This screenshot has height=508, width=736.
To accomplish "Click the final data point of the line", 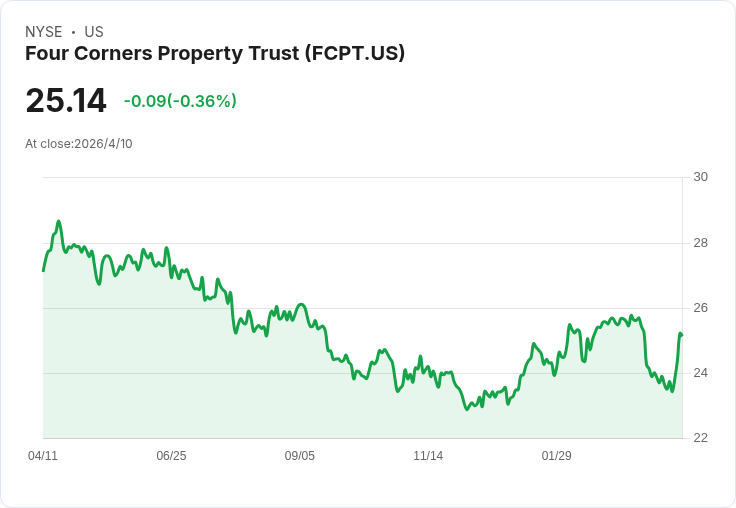I will coord(682,335).
